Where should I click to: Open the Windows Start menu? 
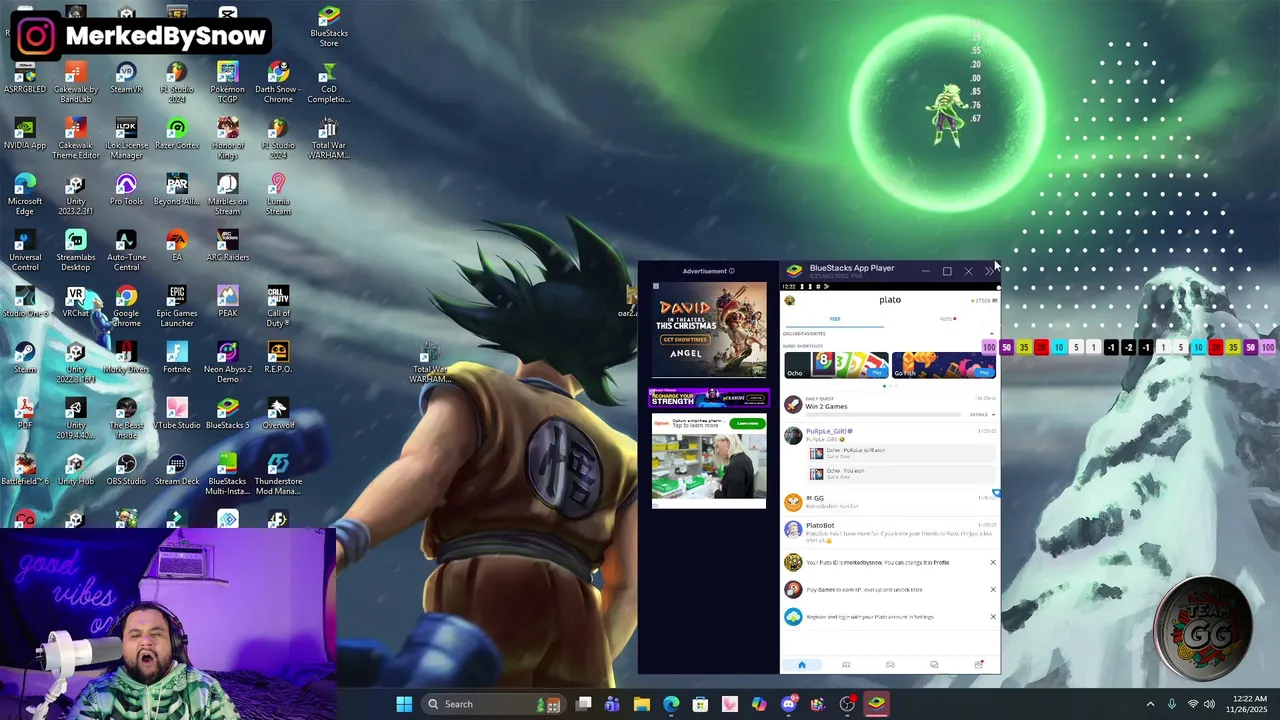[x=404, y=704]
